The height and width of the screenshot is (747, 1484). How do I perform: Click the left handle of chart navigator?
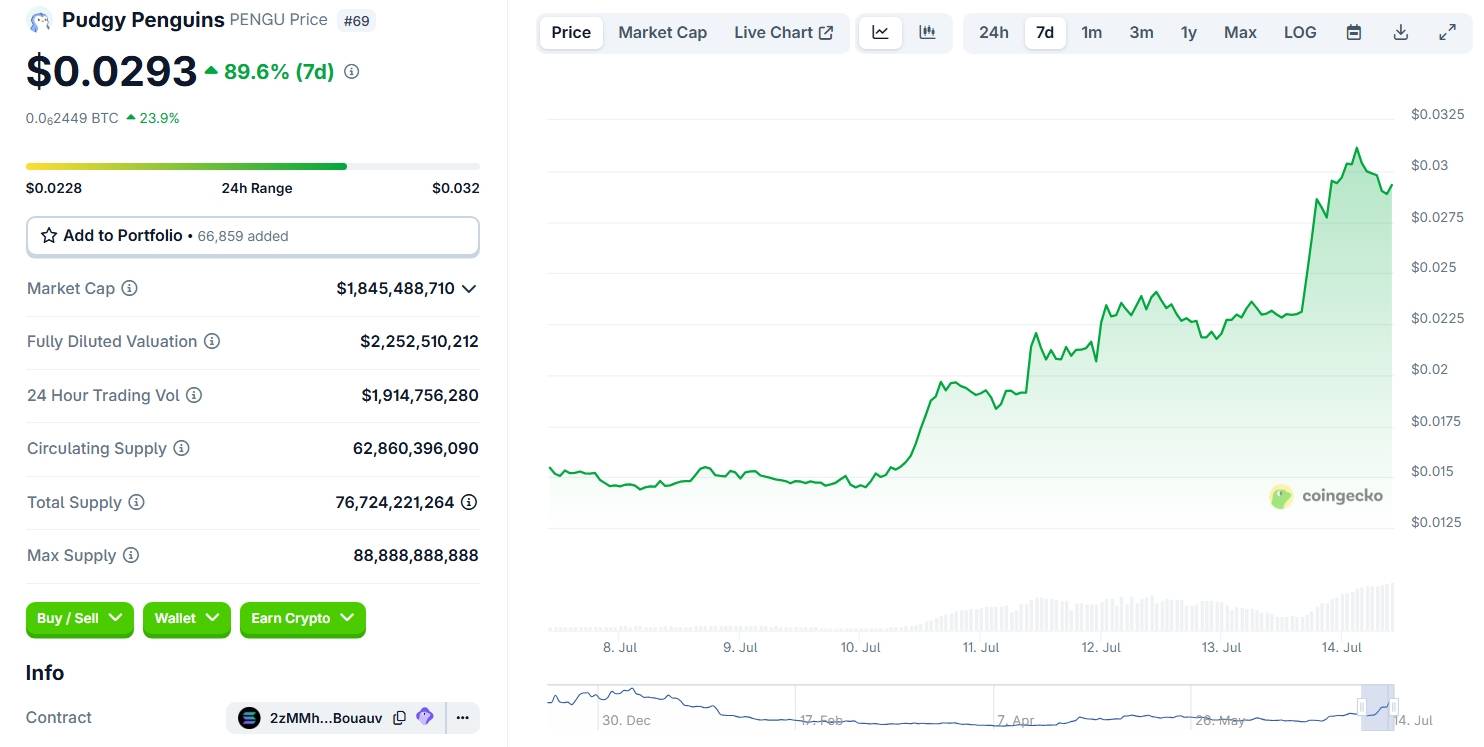(x=1361, y=707)
